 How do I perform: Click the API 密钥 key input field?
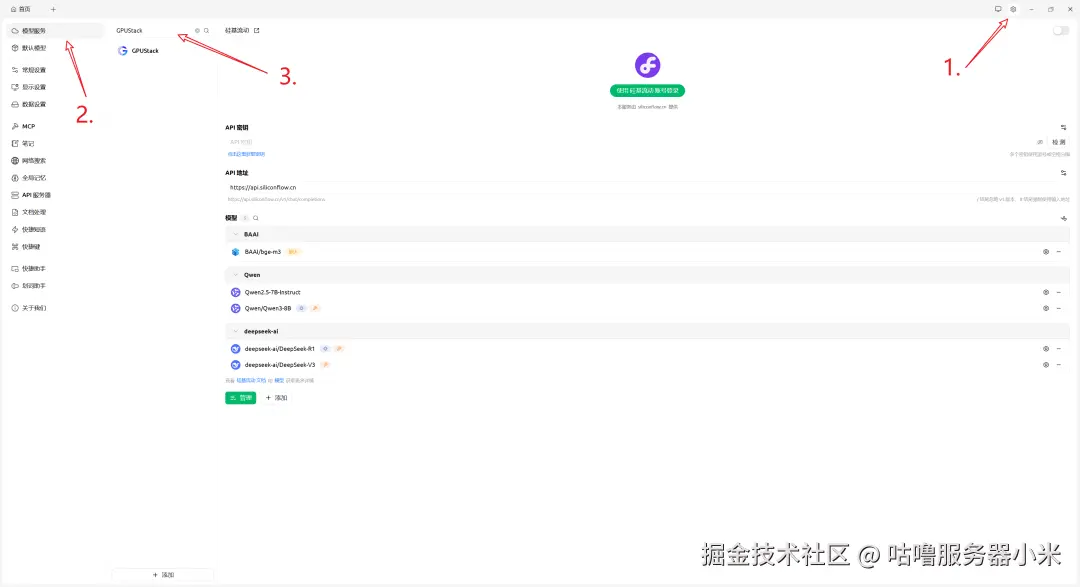point(630,142)
